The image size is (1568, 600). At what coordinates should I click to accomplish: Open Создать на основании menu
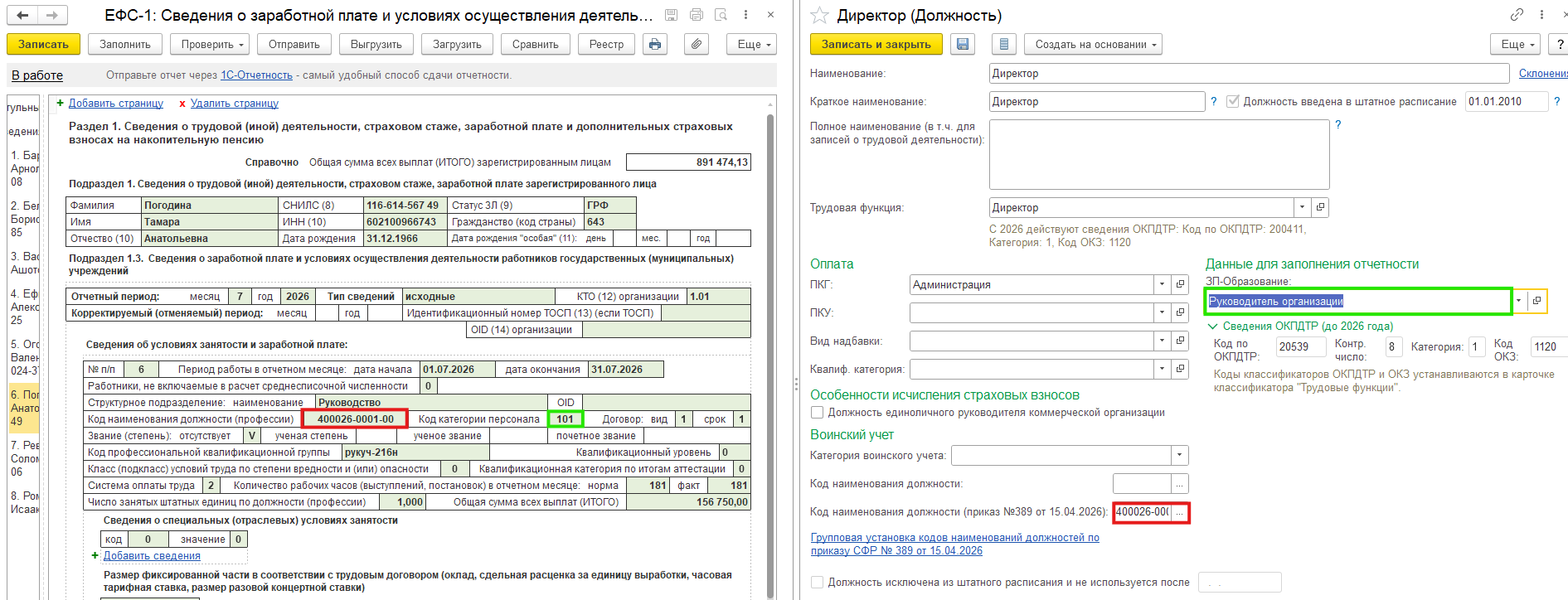click(x=1093, y=44)
